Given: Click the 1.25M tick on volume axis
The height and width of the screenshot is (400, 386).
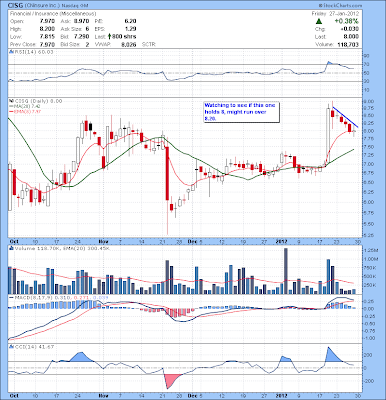Looking at the screenshot, I should coord(371,250).
